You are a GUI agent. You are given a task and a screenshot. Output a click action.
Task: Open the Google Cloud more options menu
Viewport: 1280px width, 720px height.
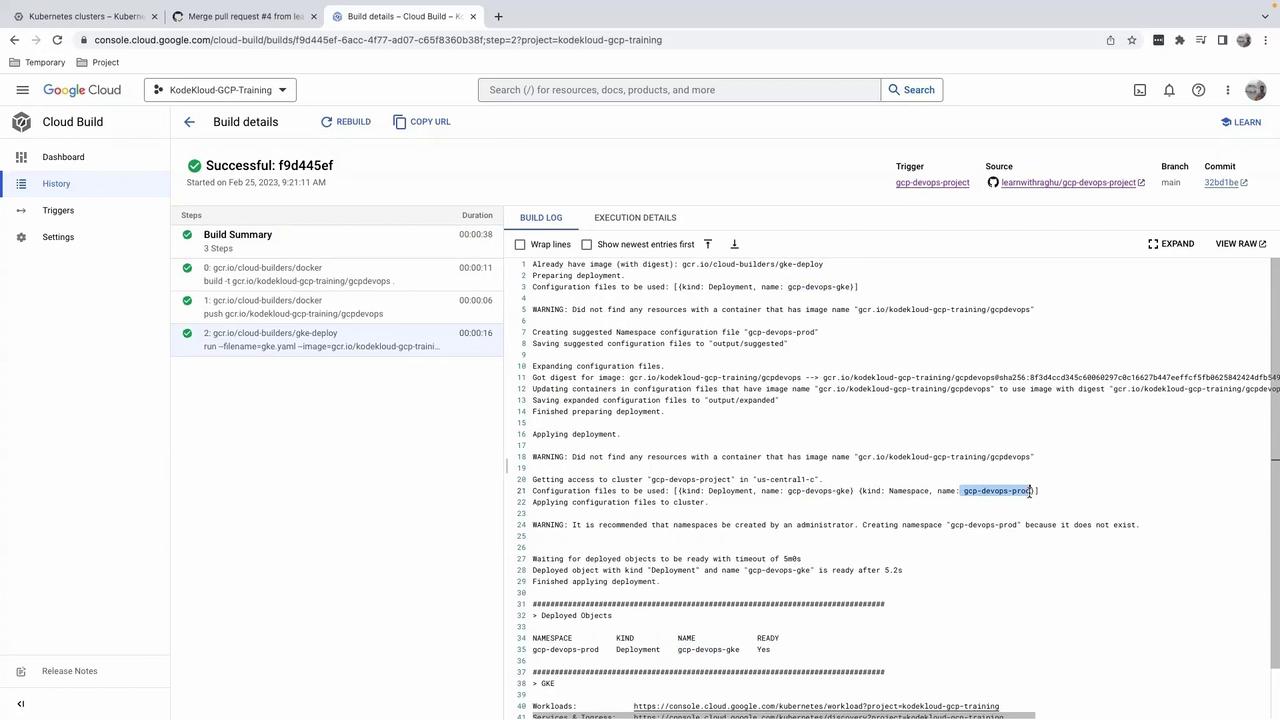tap(1227, 90)
